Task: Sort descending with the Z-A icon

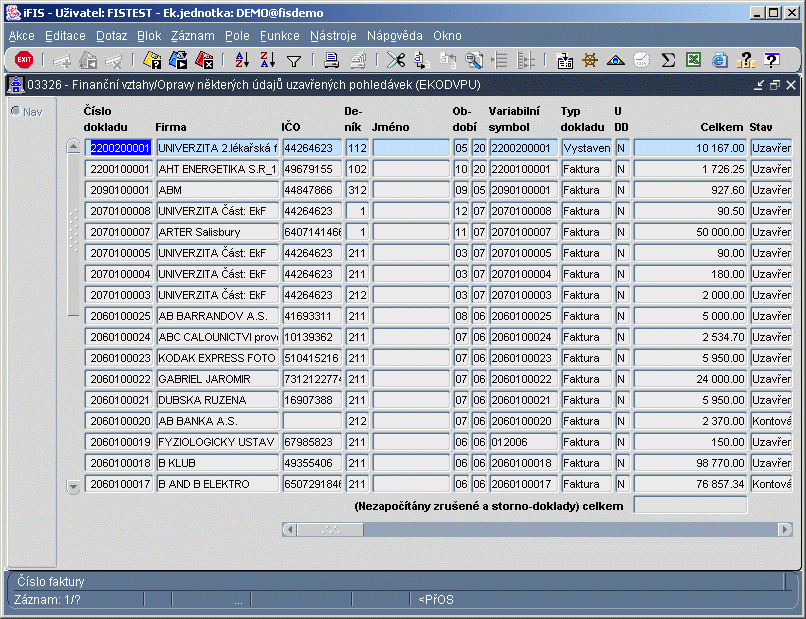Action: point(268,60)
